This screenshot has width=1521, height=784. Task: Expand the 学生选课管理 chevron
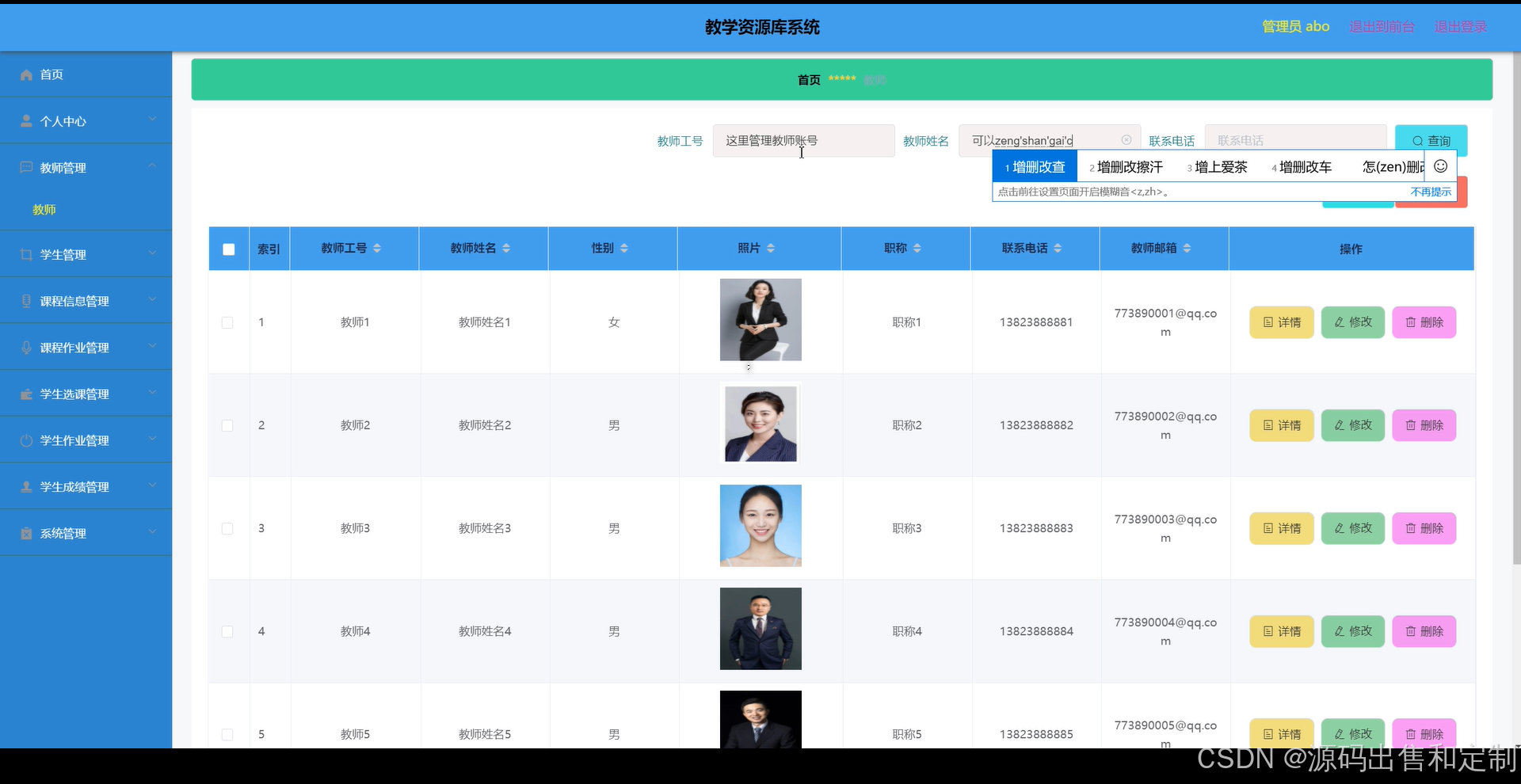pyautogui.click(x=152, y=393)
